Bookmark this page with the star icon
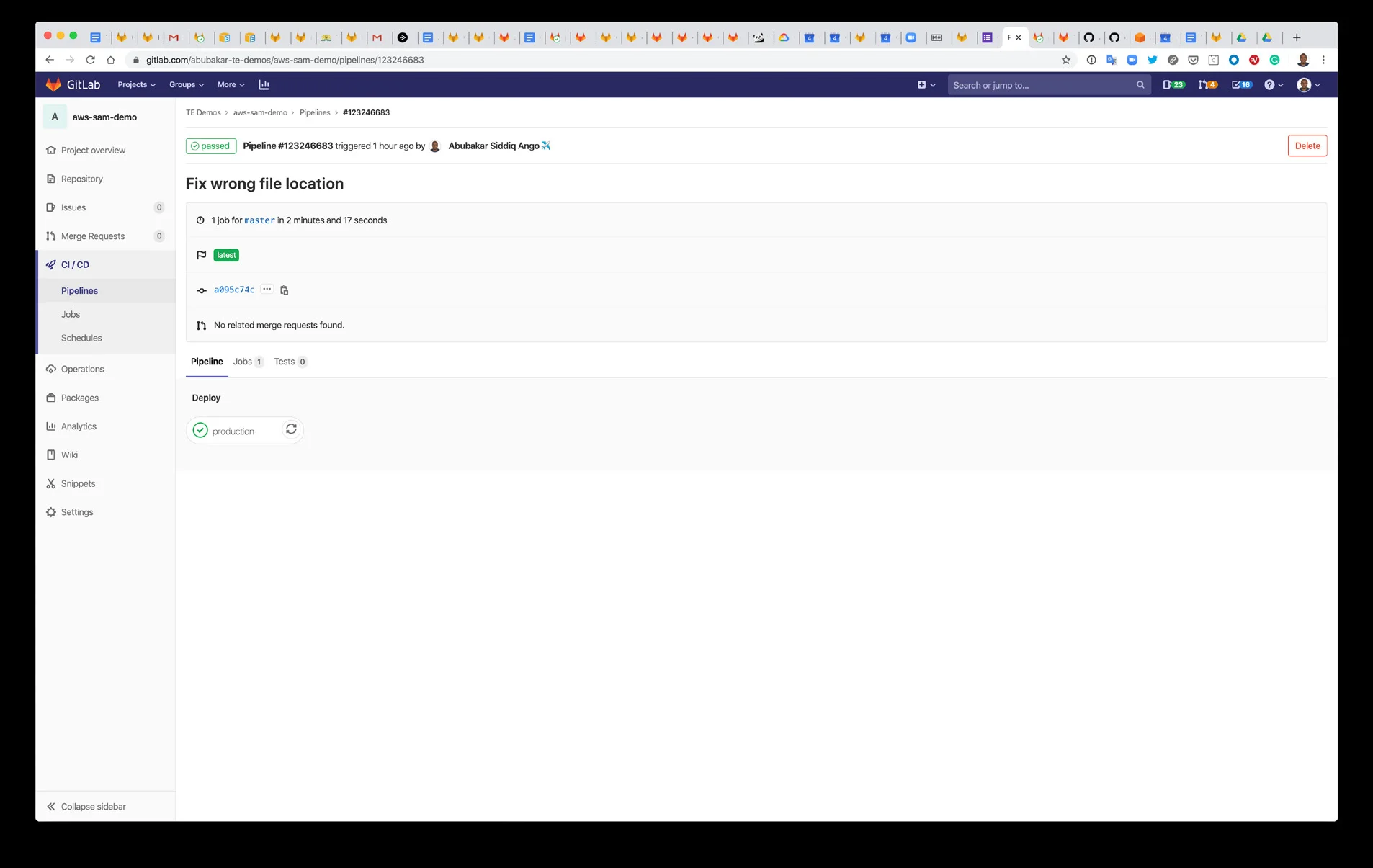This screenshot has height=868, width=1373. 1066,60
